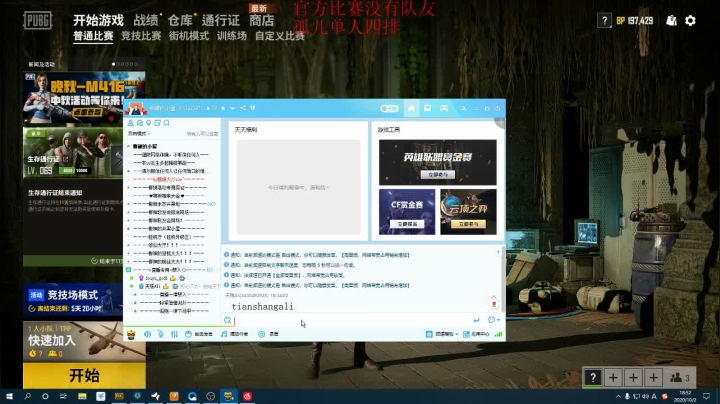Click the YY mascot icon bottom-left
This screenshot has width=720, height=404.
131,334
